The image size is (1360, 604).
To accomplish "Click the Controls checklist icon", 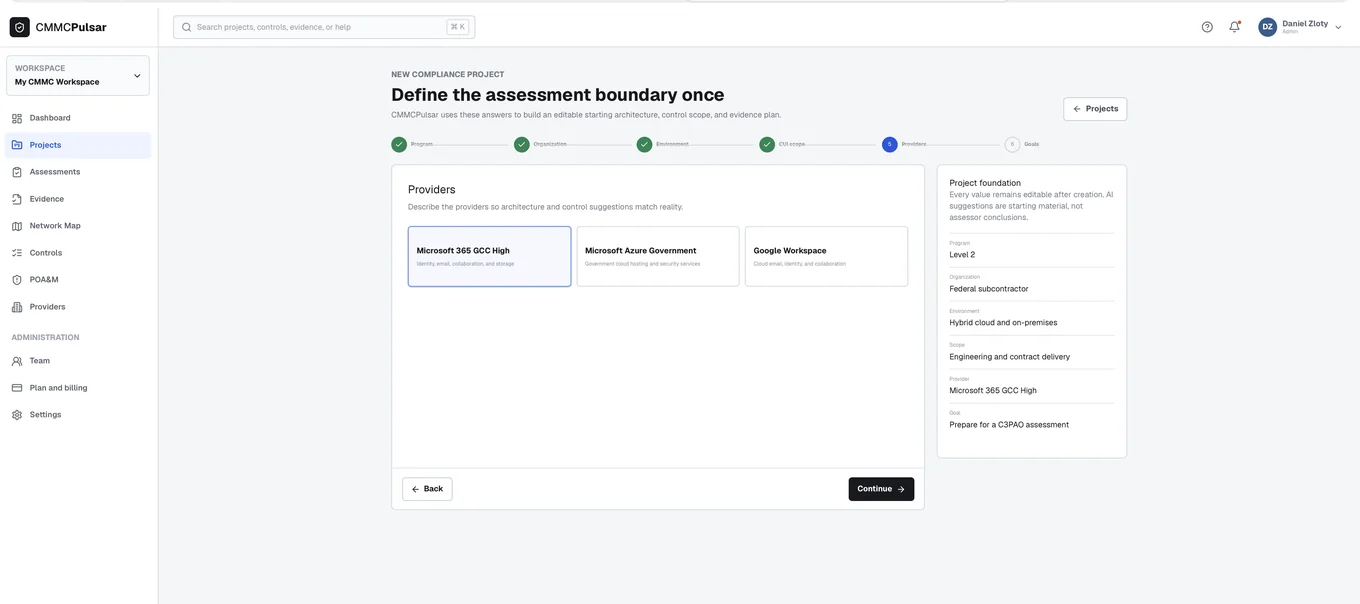I will point(17,253).
